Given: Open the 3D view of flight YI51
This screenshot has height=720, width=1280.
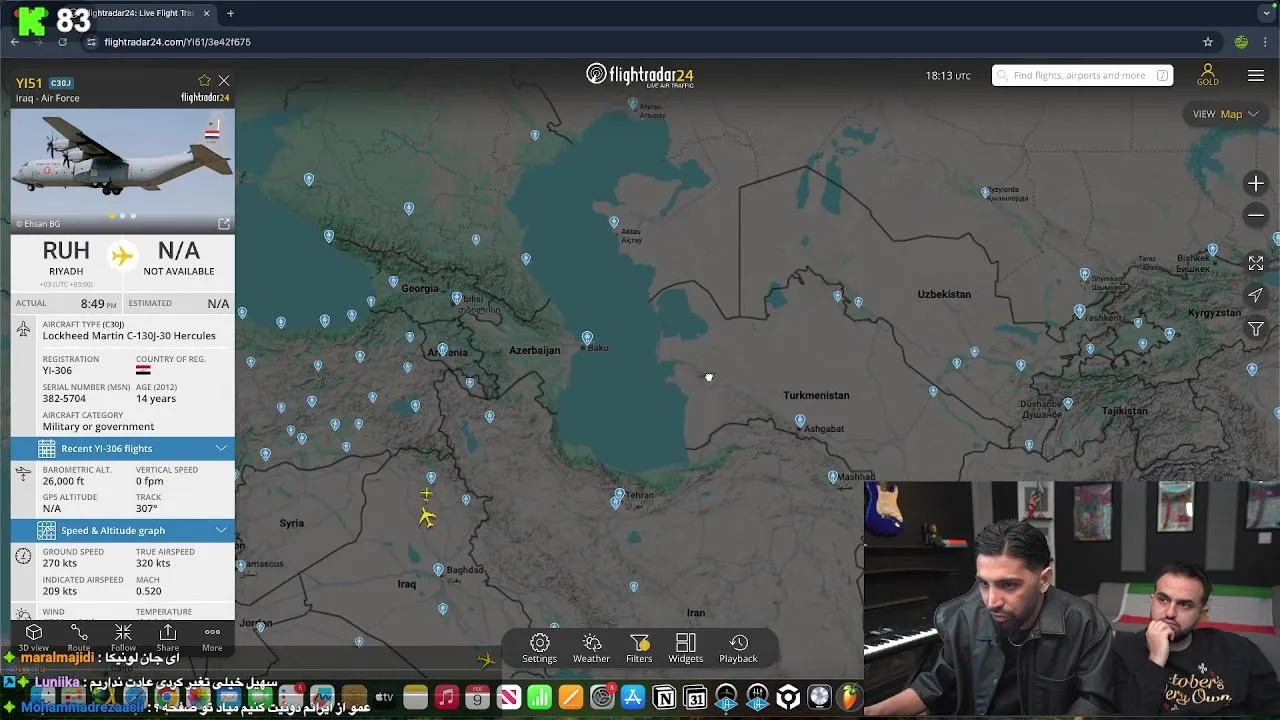Looking at the screenshot, I should (34, 637).
